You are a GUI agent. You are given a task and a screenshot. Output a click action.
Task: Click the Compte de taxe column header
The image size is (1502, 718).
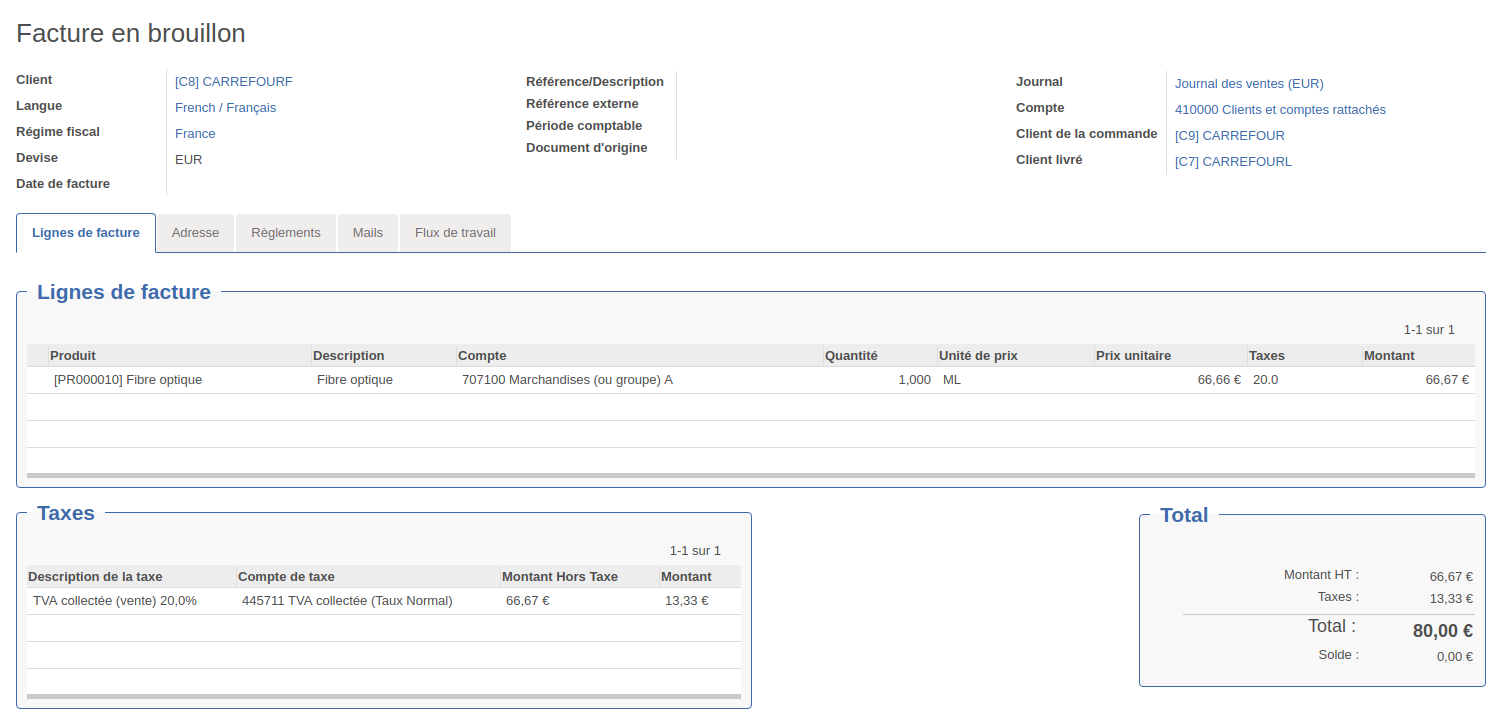[286, 577]
